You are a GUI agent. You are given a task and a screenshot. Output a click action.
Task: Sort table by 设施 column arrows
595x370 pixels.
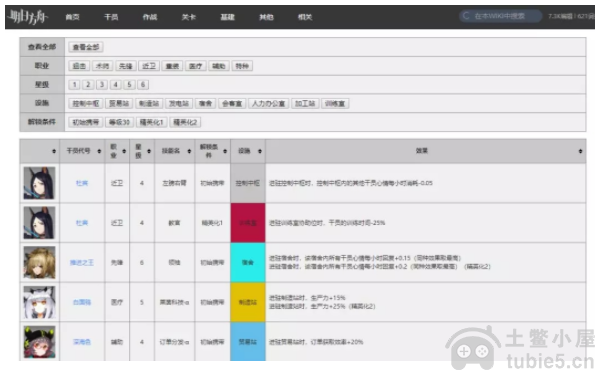coord(260,151)
